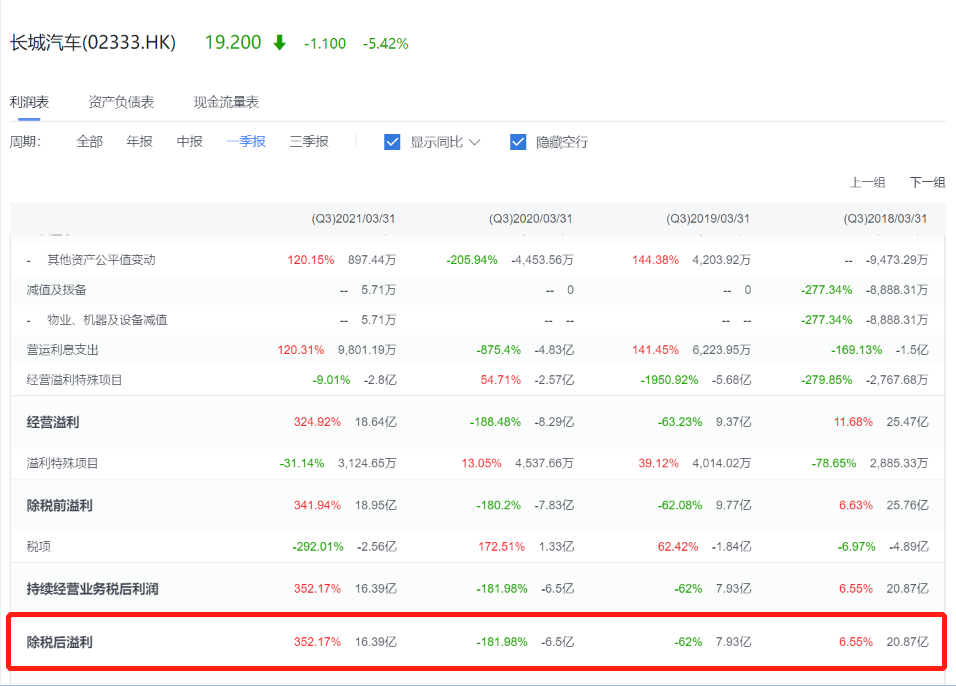
Task: Switch to the 资产负债表 tab
Action: [121, 102]
